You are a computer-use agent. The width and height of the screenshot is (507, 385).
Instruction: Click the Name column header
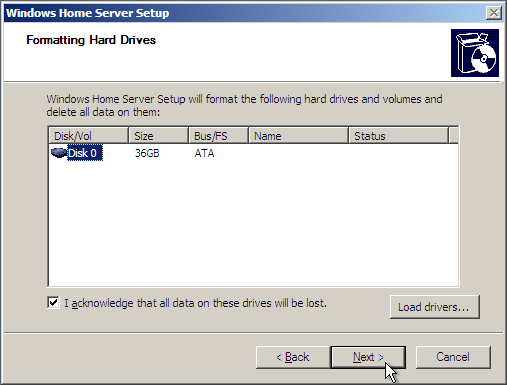click(x=299, y=136)
